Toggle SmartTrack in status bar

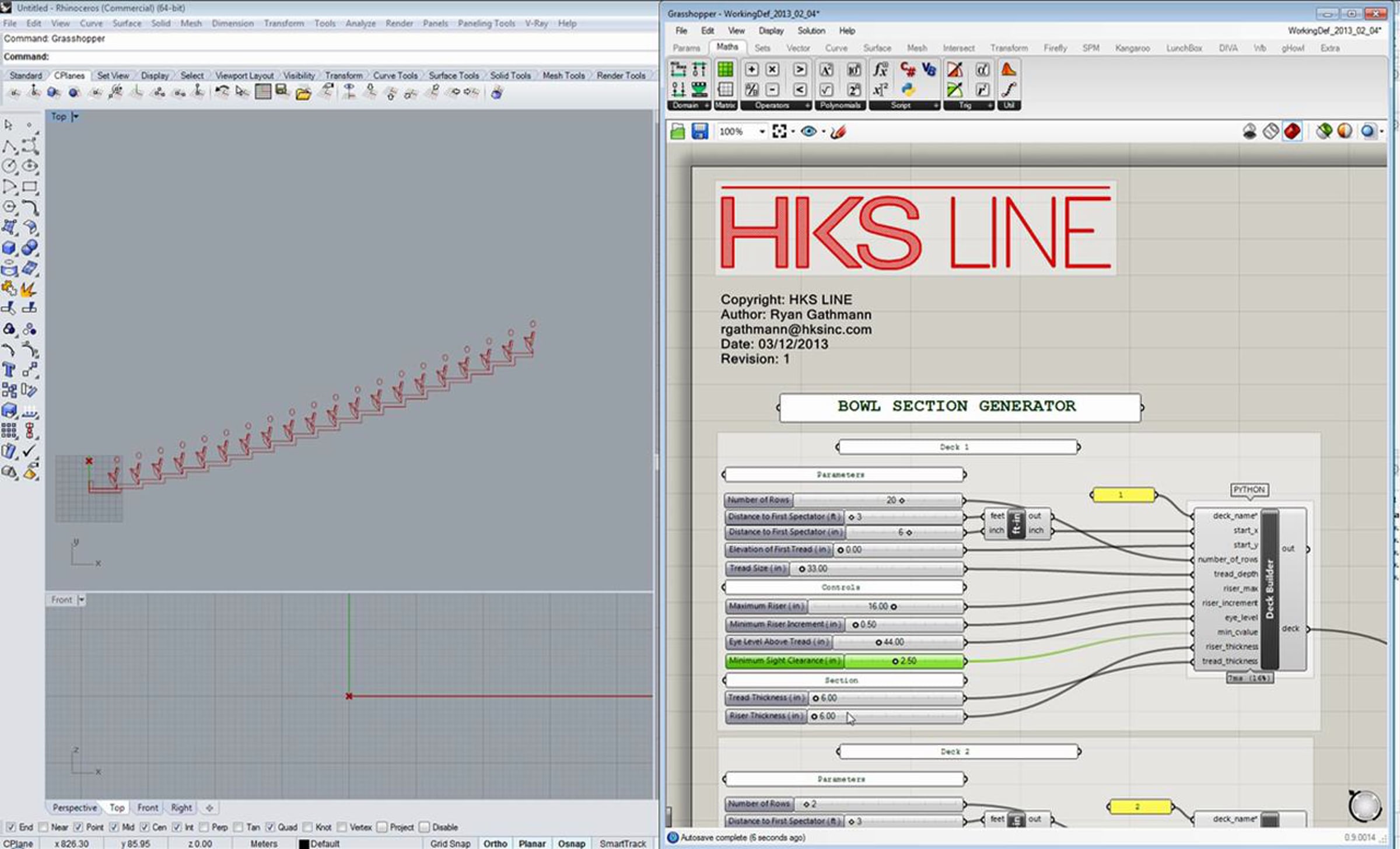pos(622,844)
